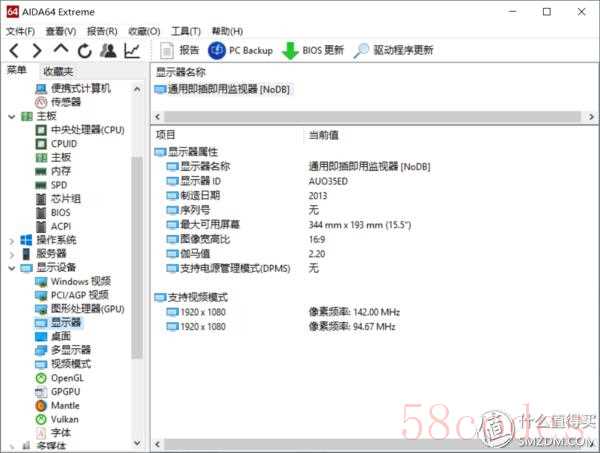The height and width of the screenshot is (453, 600).
Task: Click the 驱动程序更新 button
Action: (x=393, y=51)
